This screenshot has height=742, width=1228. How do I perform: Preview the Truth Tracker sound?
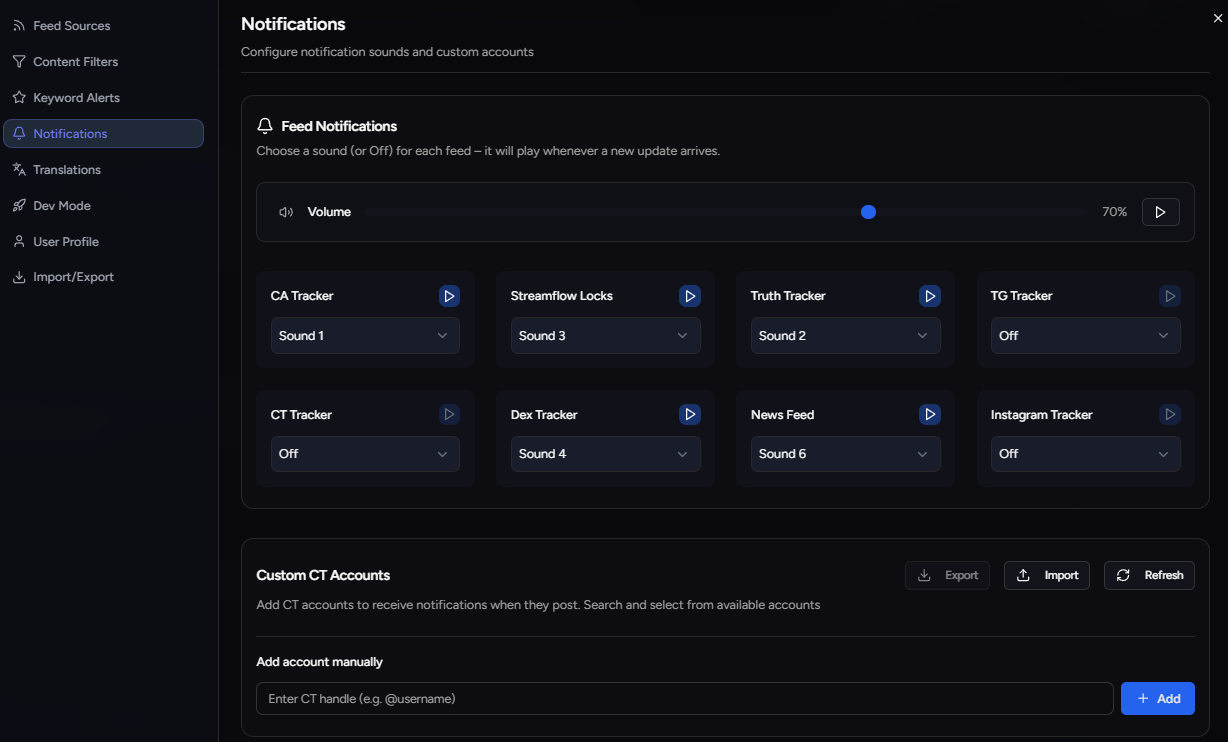tap(929, 295)
